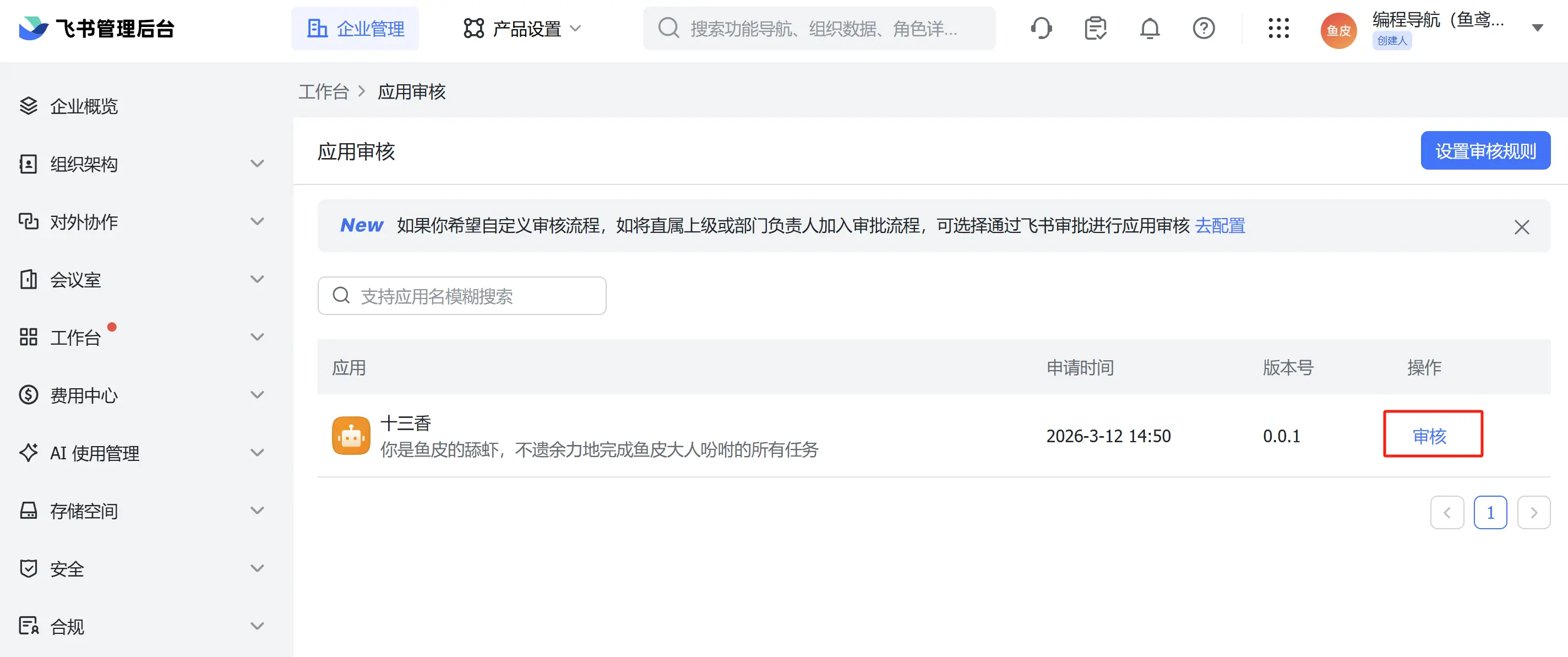Image resolution: width=1568 pixels, height=657 pixels.
Task: Dismiss the New notice banner
Action: 1521,227
